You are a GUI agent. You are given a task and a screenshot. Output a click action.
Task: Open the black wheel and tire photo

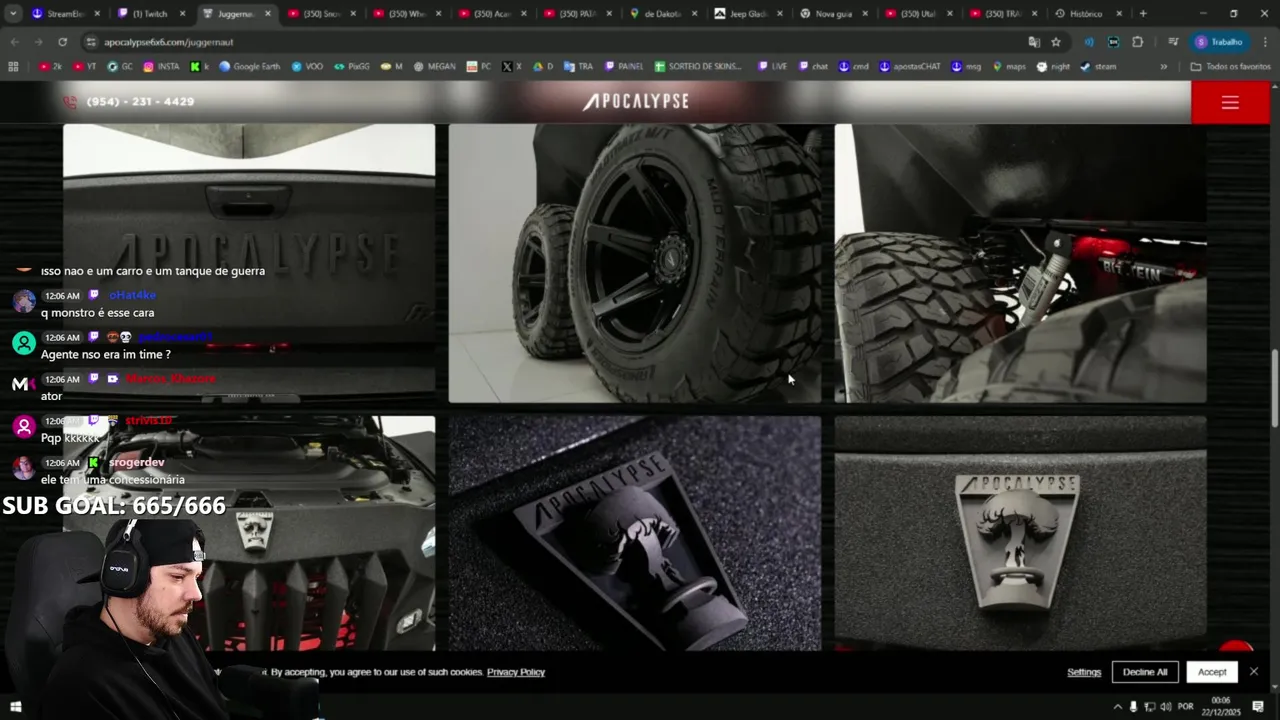point(635,263)
